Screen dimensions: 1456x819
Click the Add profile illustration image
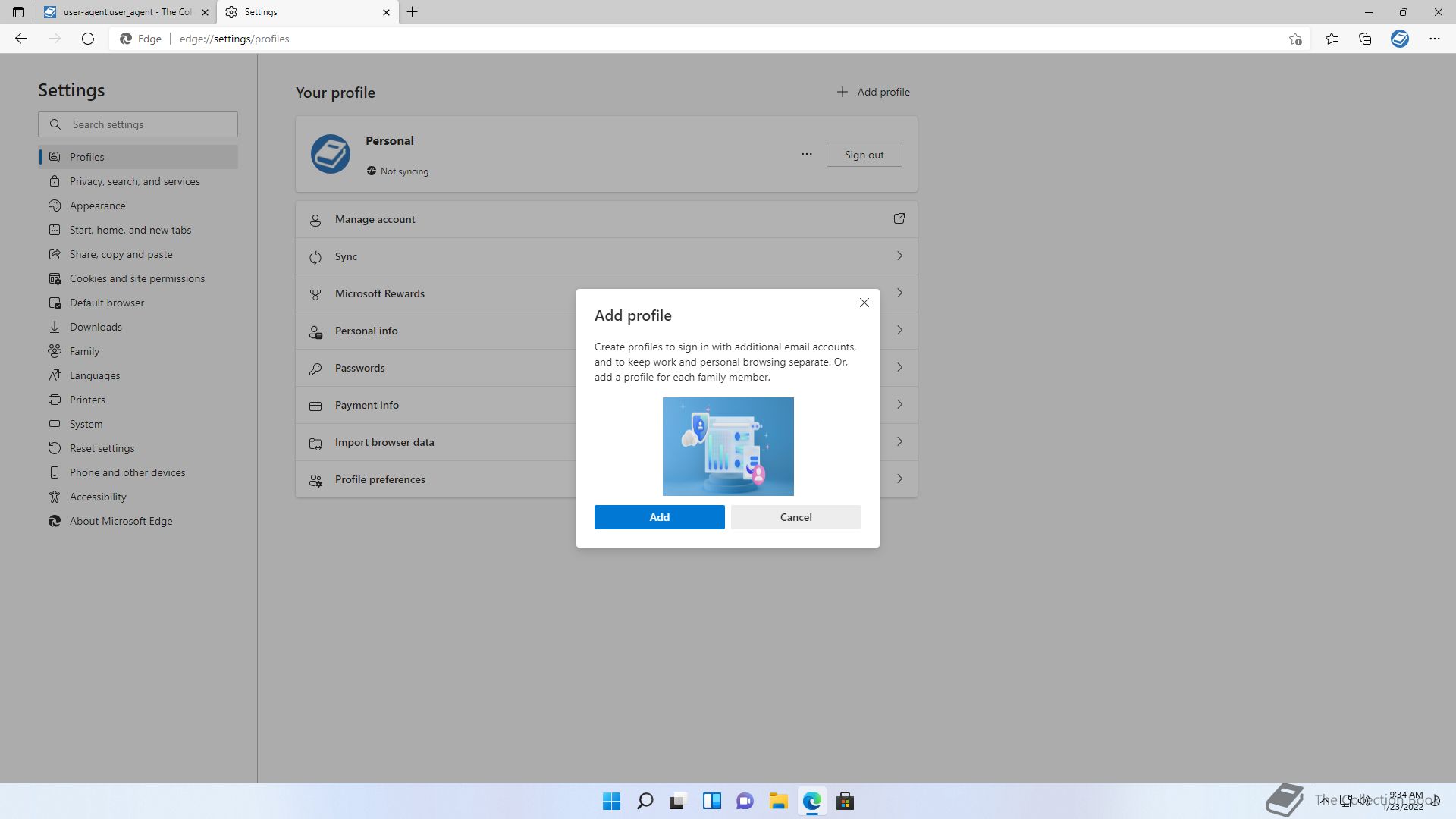coord(728,447)
